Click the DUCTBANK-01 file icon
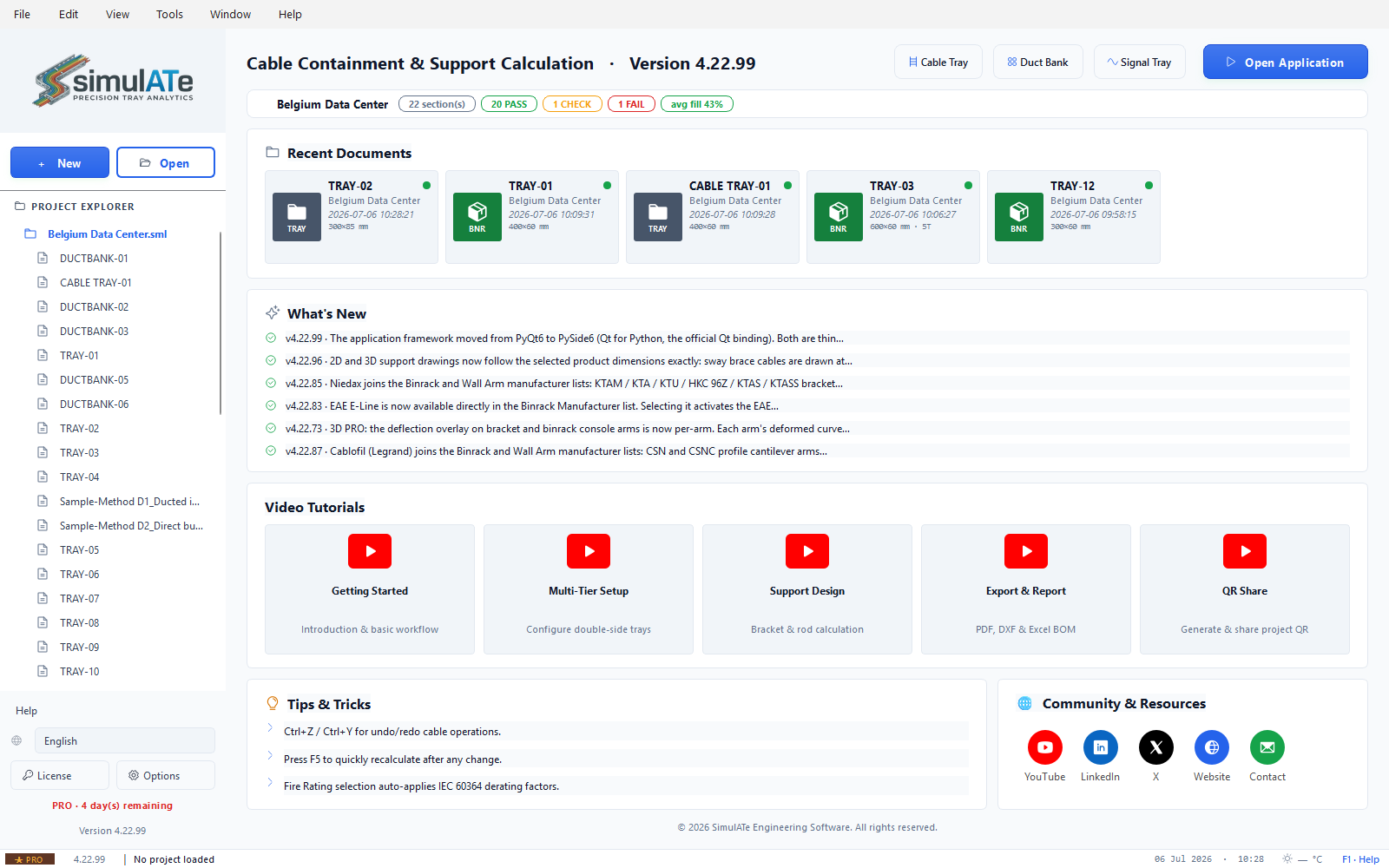 point(43,258)
